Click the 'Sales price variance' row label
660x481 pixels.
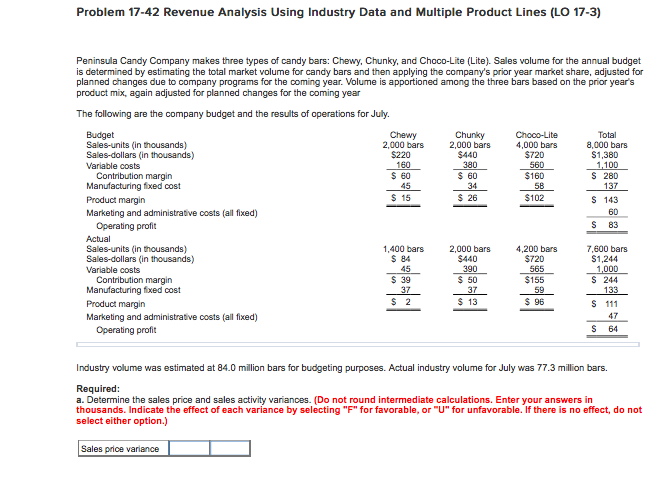click(120, 449)
